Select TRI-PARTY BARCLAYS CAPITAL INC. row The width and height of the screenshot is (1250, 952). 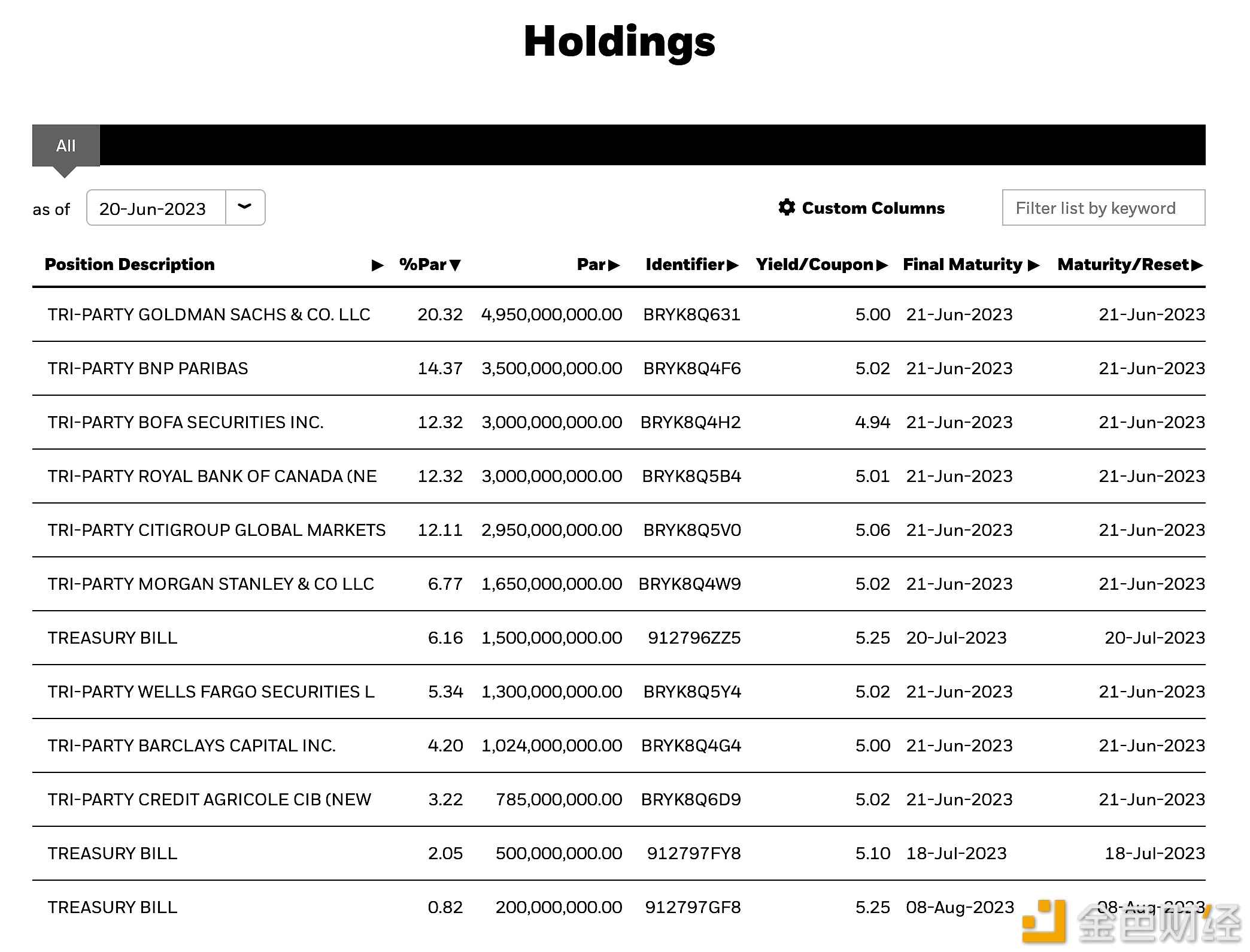tap(618, 745)
